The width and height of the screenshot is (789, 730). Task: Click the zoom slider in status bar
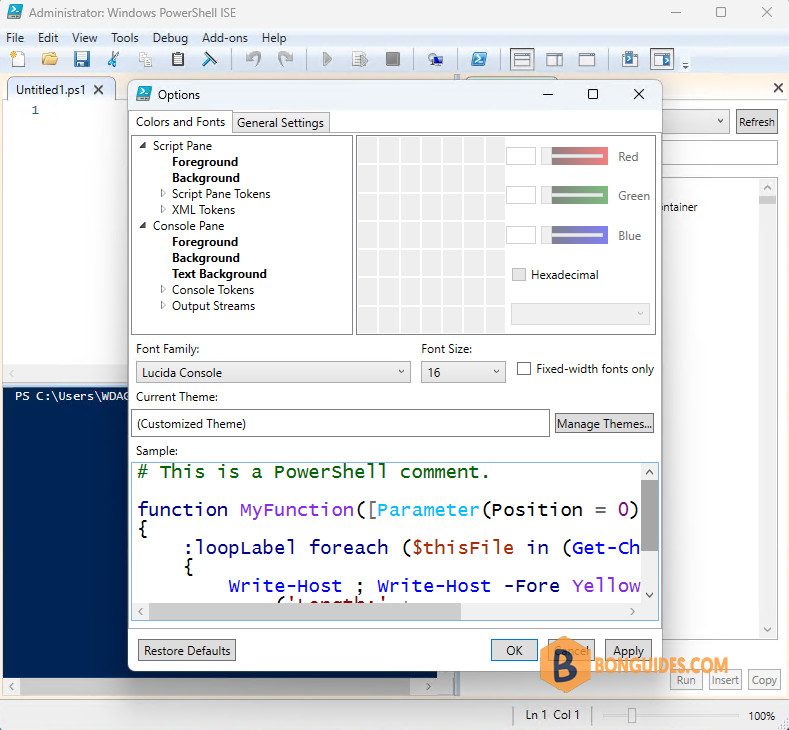point(632,715)
